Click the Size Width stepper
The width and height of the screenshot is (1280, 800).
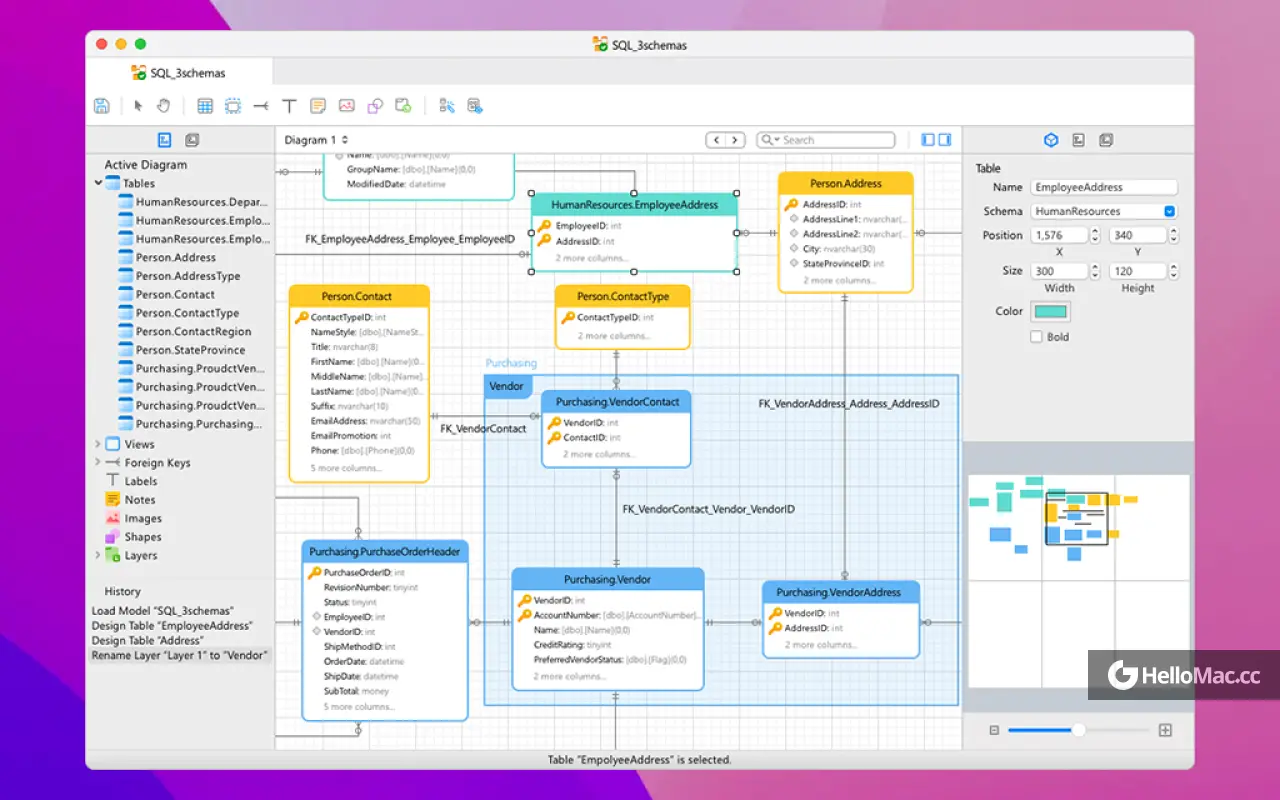point(1095,271)
